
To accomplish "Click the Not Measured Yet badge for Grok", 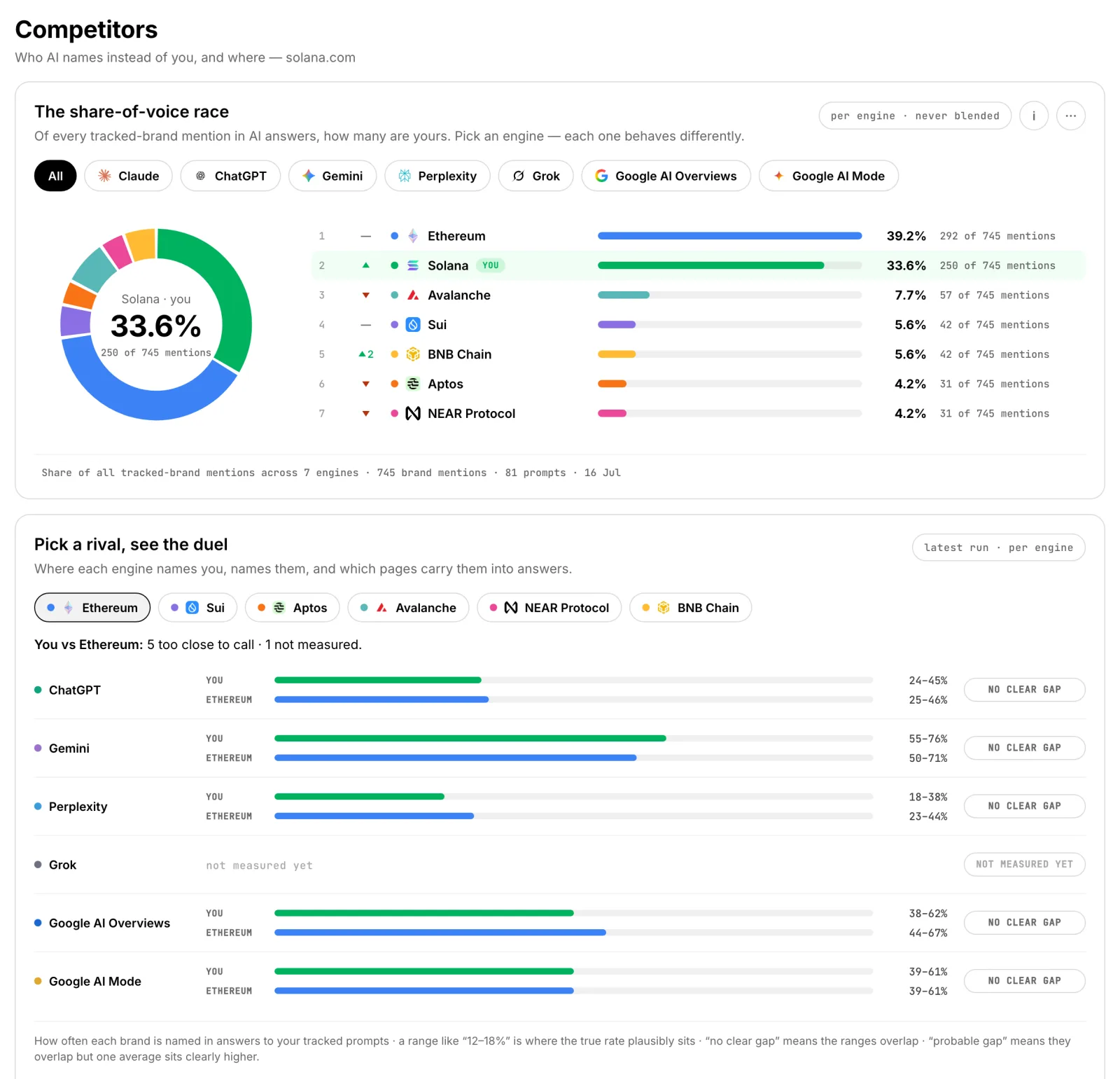I will point(1025,864).
